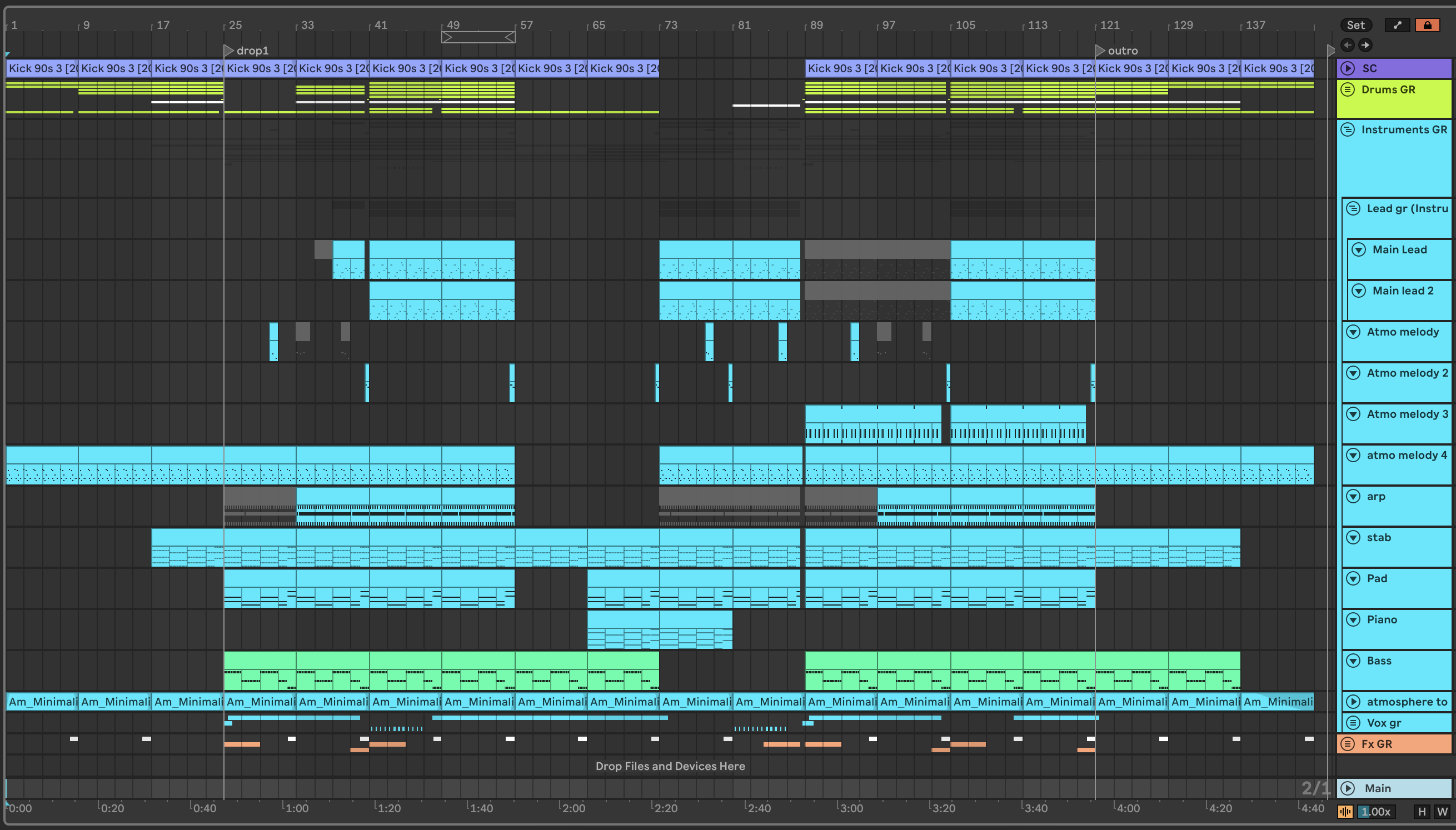The image size is (1456, 830).
Task: Click the 1.00x zoom slider field
Action: [x=1376, y=812]
